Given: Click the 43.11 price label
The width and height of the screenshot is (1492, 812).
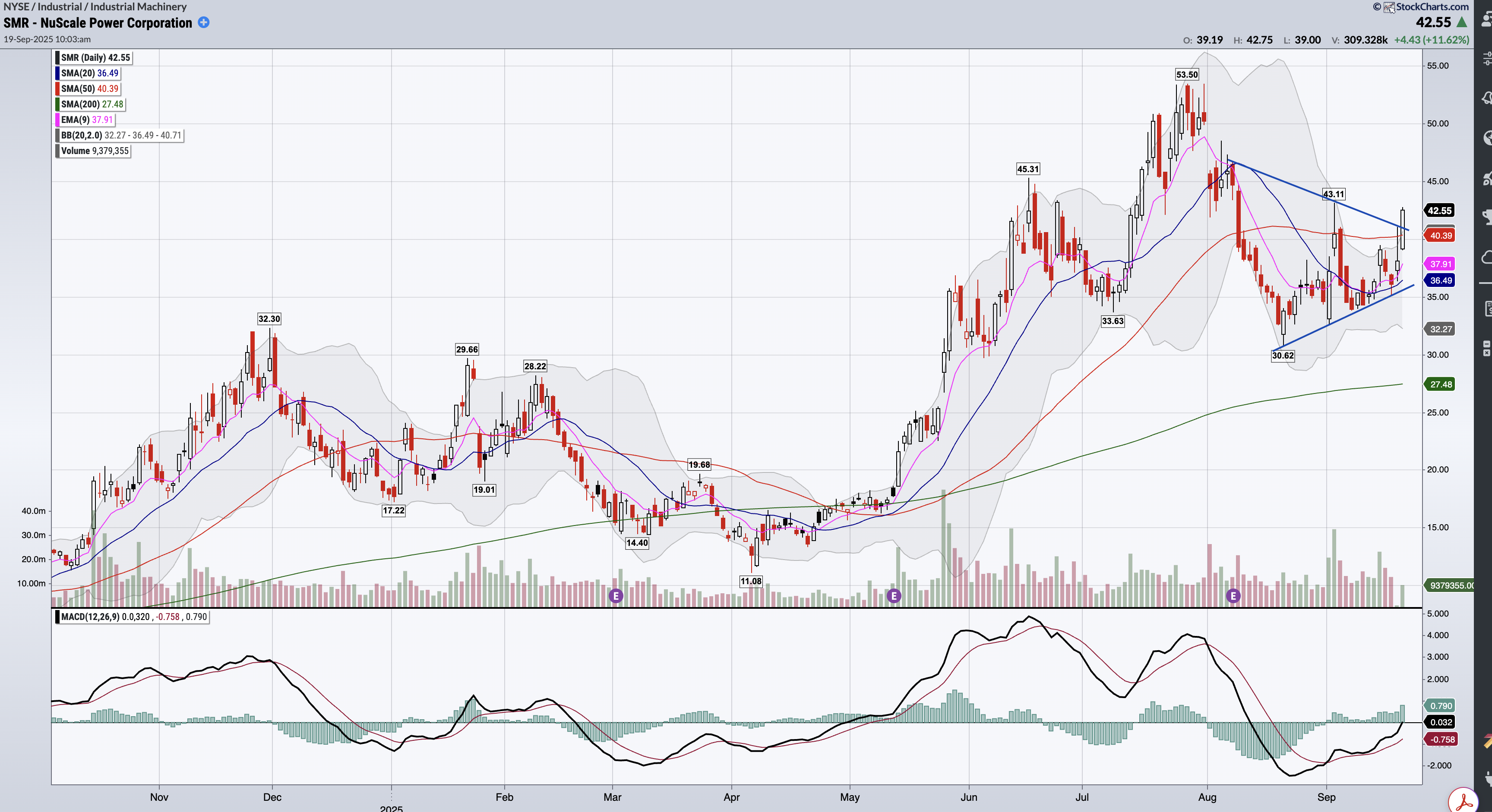Looking at the screenshot, I should click(x=1333, y=195).
